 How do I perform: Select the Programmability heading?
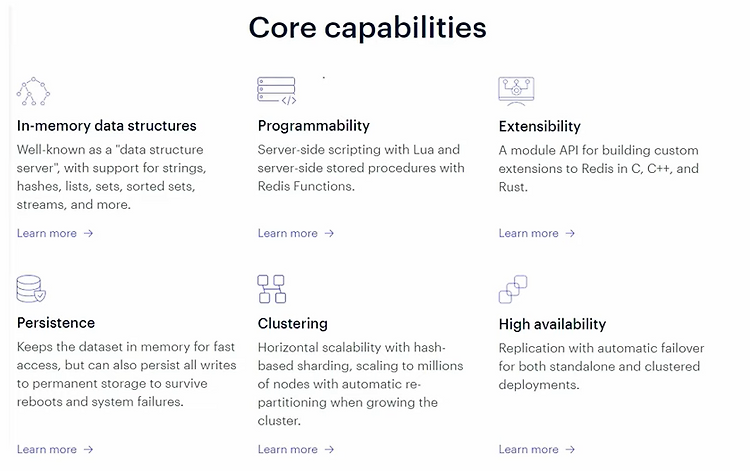coord(314,126)
